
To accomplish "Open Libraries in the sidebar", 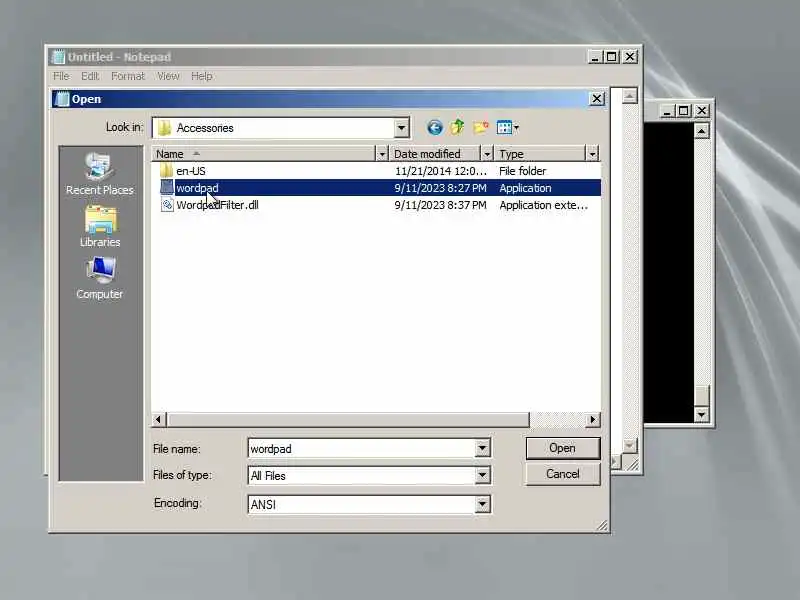I will coord(100,227).
